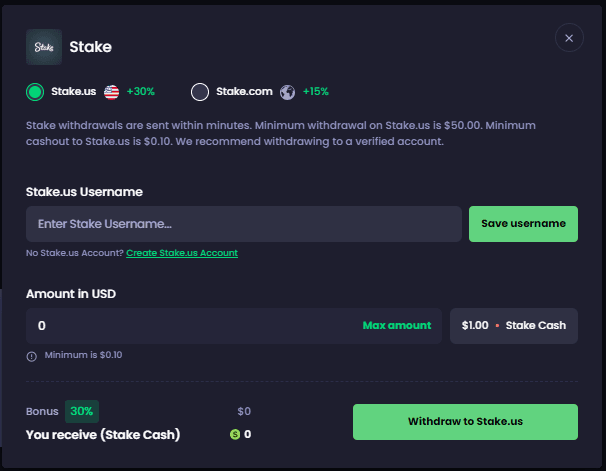This screenshot has width=606, height=471.
Task: Click the 30% bonus badge
Action: (82, 411)
